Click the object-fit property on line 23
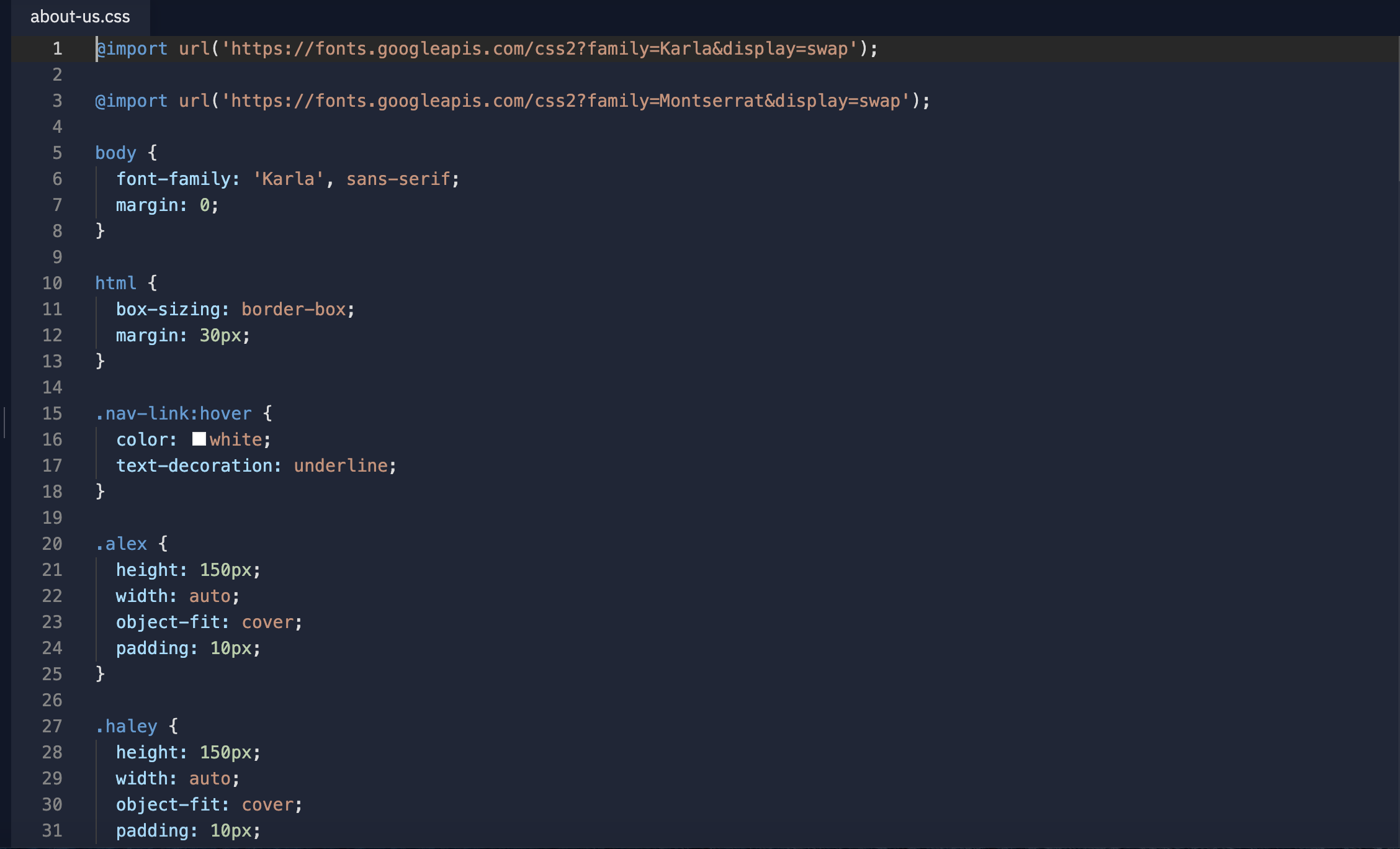Viewport: 1400px width, 849px height. pos(168,622)
